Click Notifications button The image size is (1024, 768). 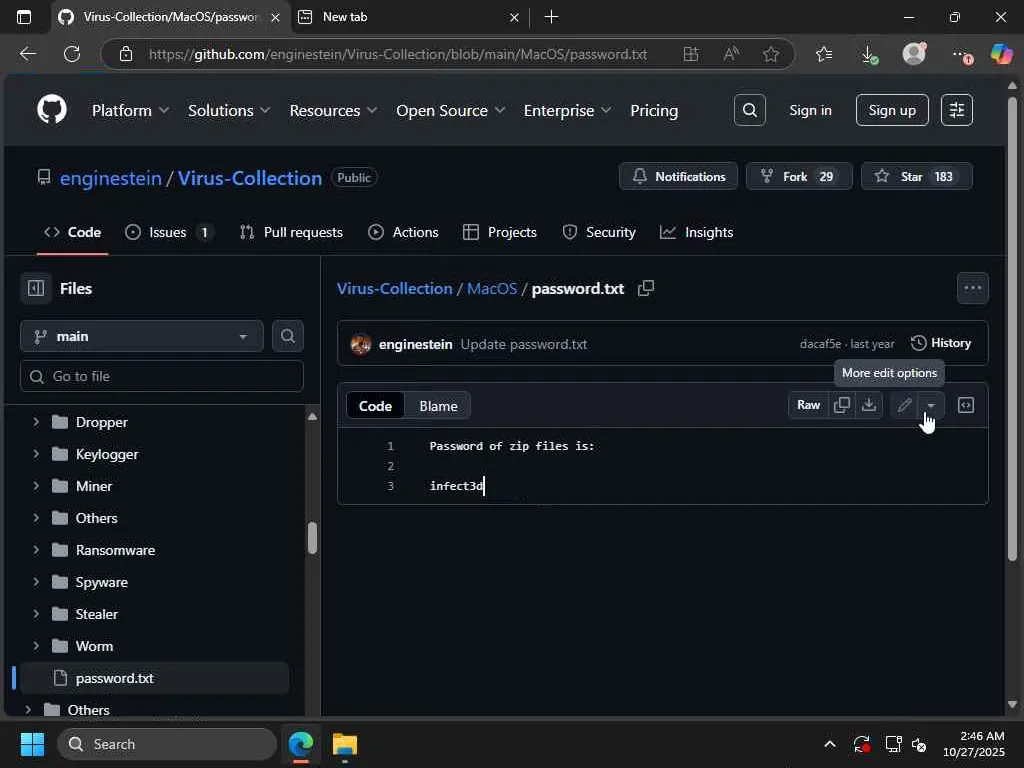(679, 176)
